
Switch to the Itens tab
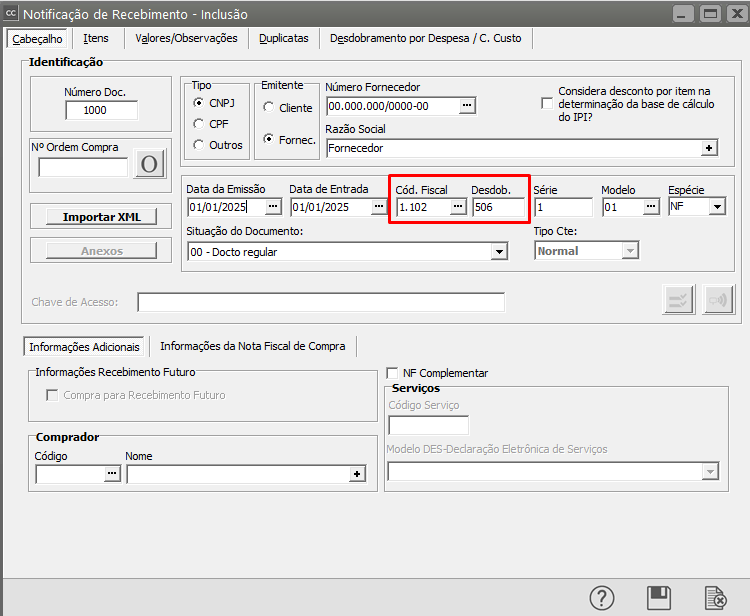pyautogui.click(x=96, y=38)
